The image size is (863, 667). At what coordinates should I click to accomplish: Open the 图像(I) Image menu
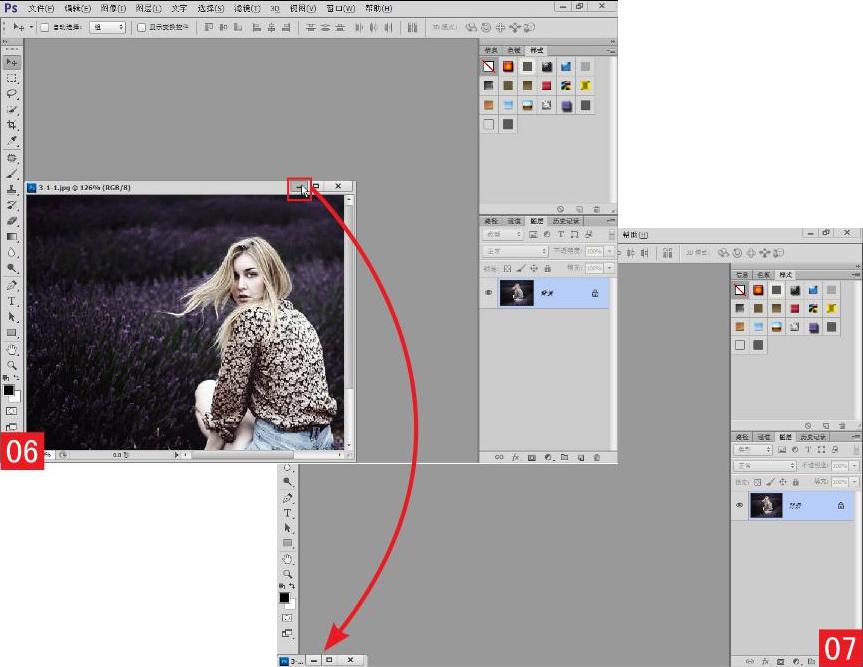[x=113, y=8]
